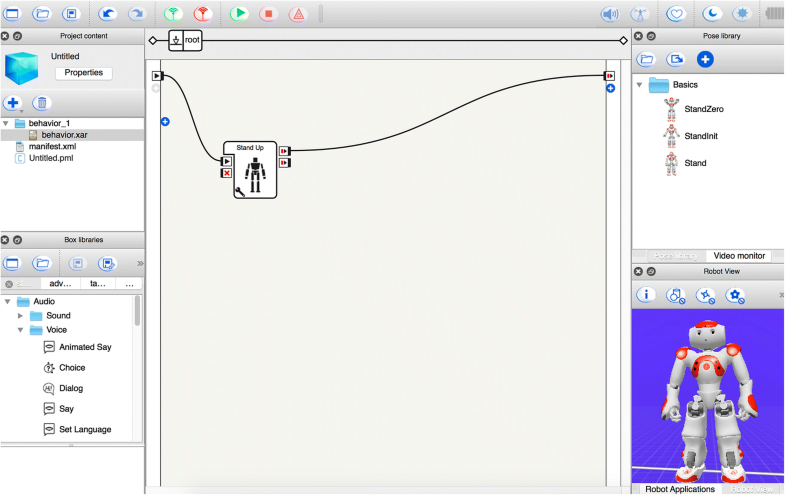
Task: Click the Undo arrow in toolbar
Action: (107, 14)
